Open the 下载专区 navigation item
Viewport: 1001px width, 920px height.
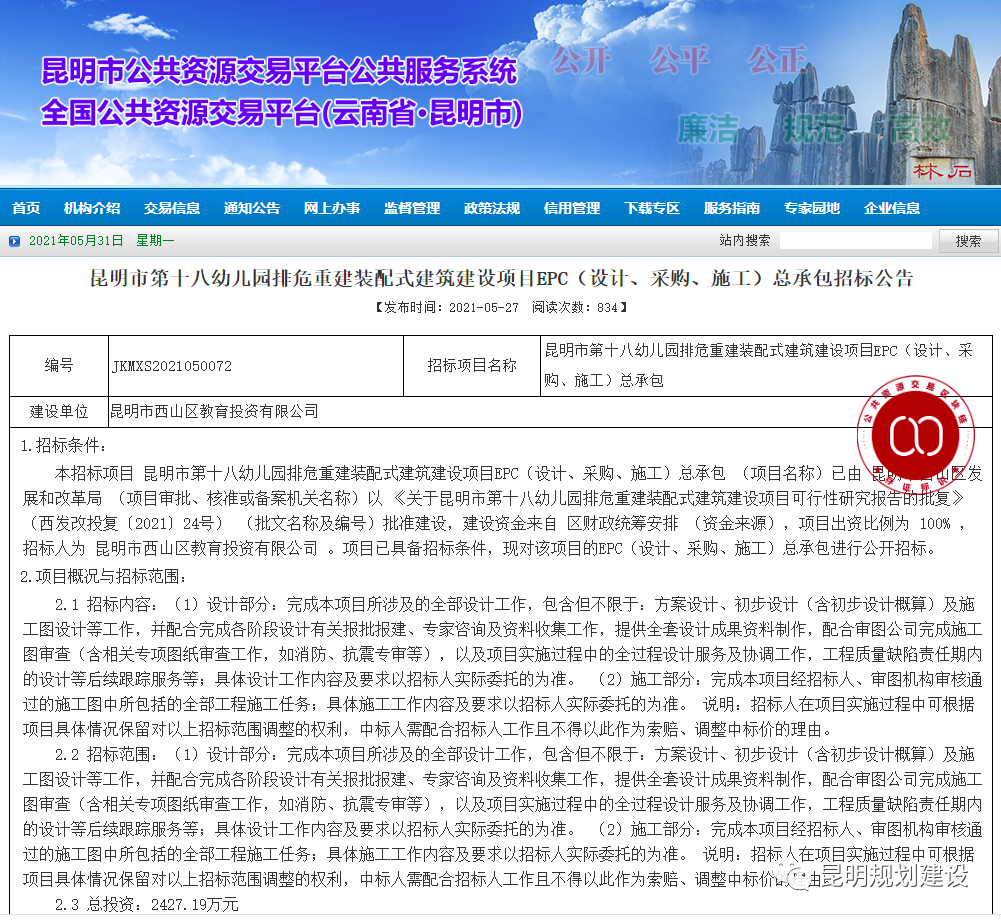pos(652,208)
